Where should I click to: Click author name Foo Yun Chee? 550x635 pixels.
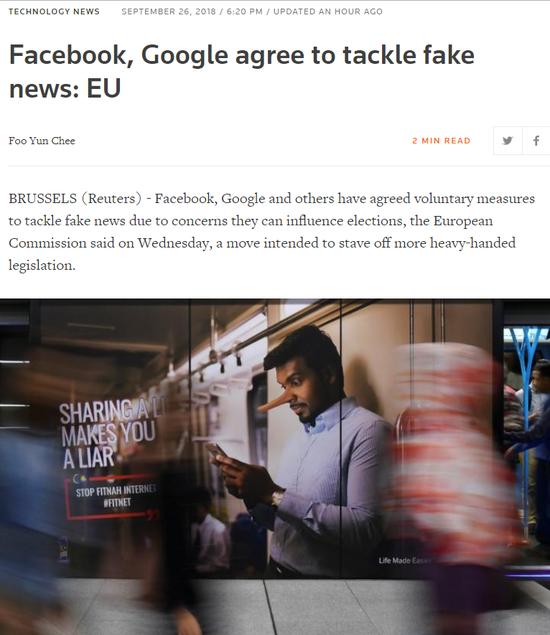click(x=42, y=141)
